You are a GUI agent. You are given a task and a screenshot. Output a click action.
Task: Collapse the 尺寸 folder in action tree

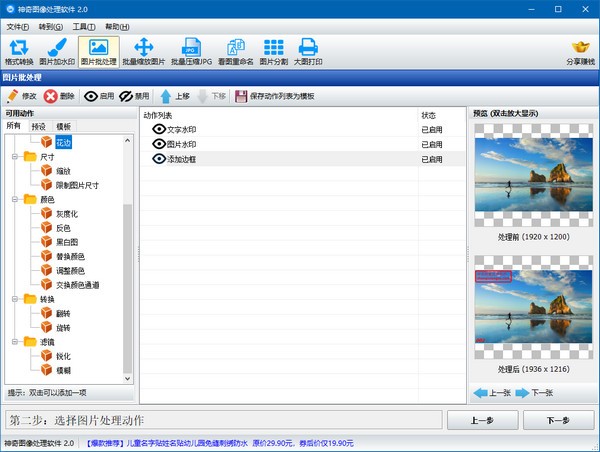tap(12, 157)
